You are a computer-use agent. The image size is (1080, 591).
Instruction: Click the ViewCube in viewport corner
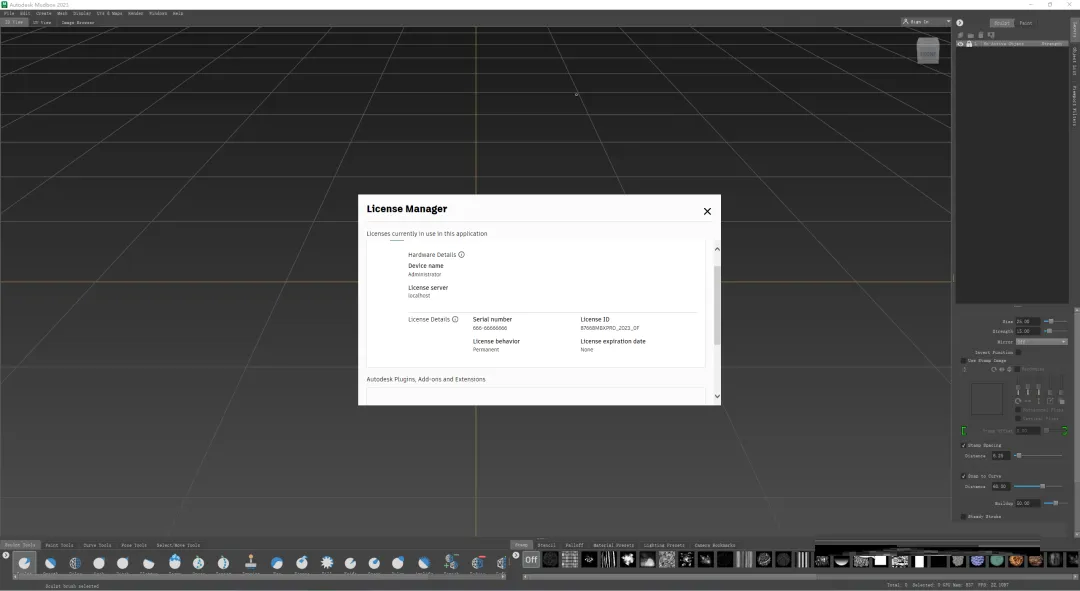pyautogui.click(x=928, y=51)
